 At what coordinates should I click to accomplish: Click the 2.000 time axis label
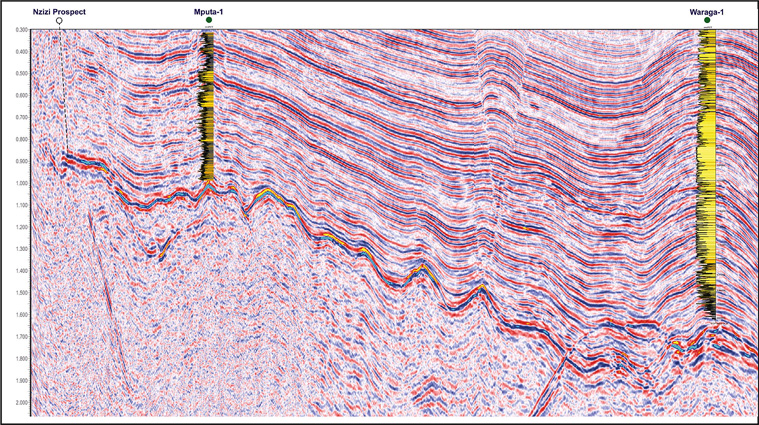(x=21, y=402)
